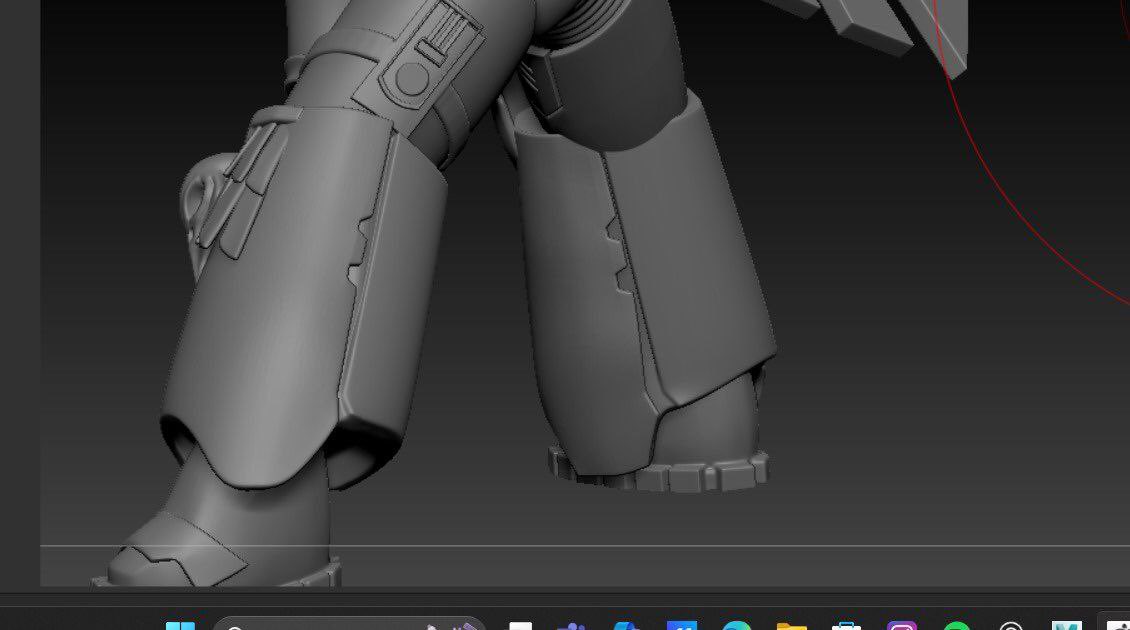Click the circular emblem on the thigh strap
This screenshot has height=630, width=1130.
coord(411,79)
